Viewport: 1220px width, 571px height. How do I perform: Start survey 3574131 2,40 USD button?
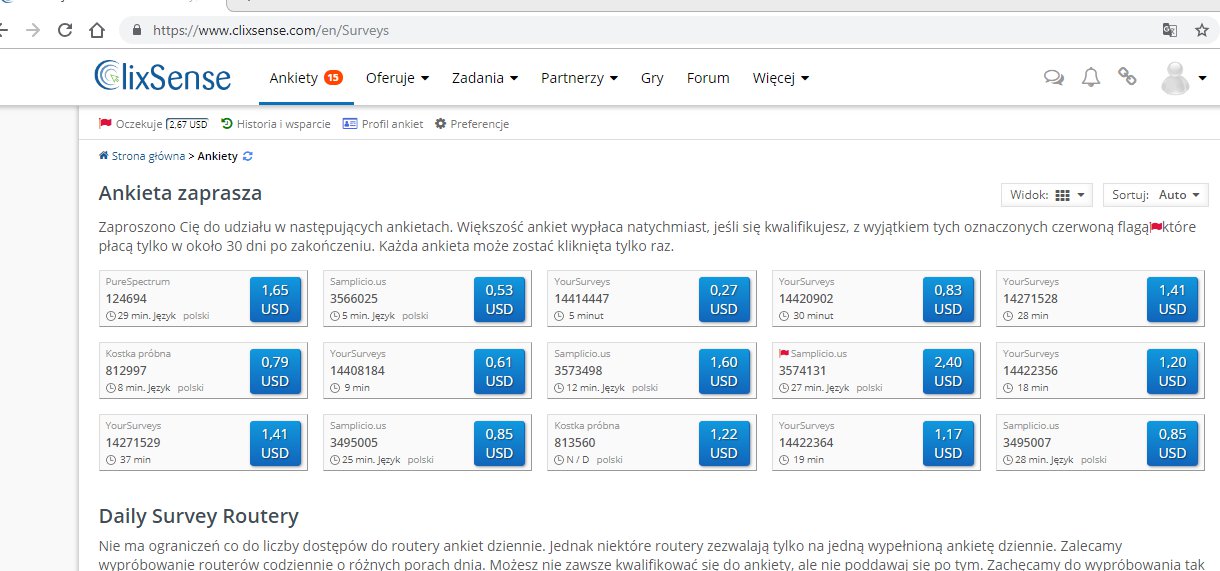click(x=948, y=371)
